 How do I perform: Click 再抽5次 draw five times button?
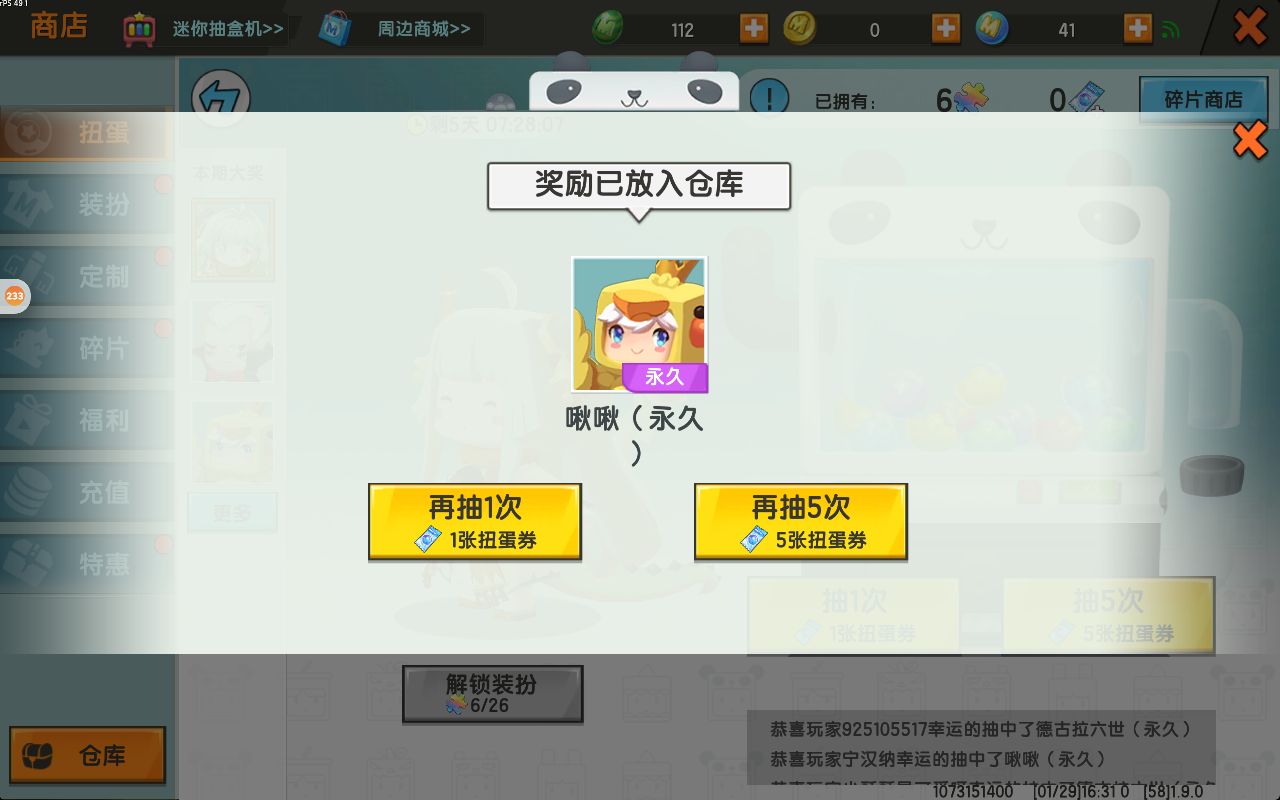point(801,522)
